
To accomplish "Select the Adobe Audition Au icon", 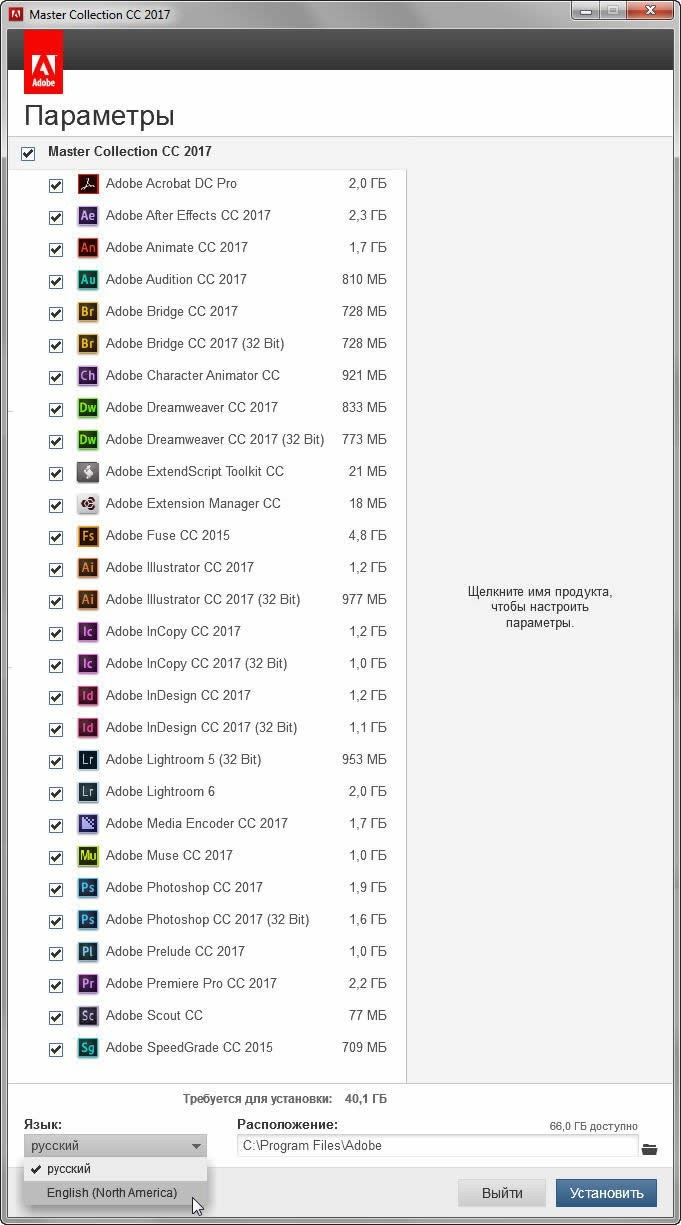I will coord(88,280).
